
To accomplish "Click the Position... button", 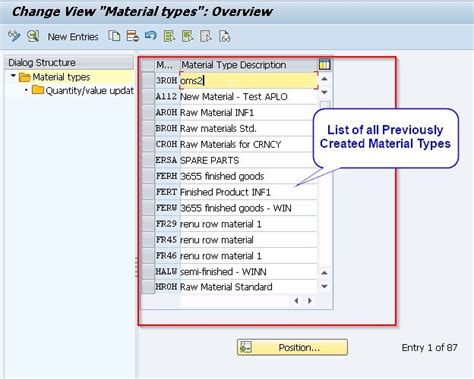I will coord(292,347).
